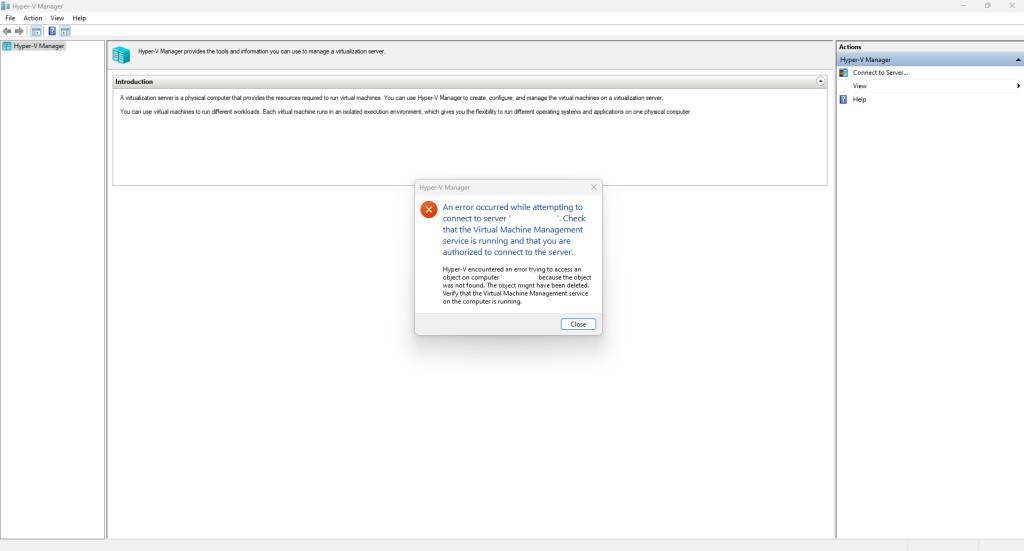Click Connect to Server in Actions
This screenshot has width=1024, height=551.
[880, 72]
